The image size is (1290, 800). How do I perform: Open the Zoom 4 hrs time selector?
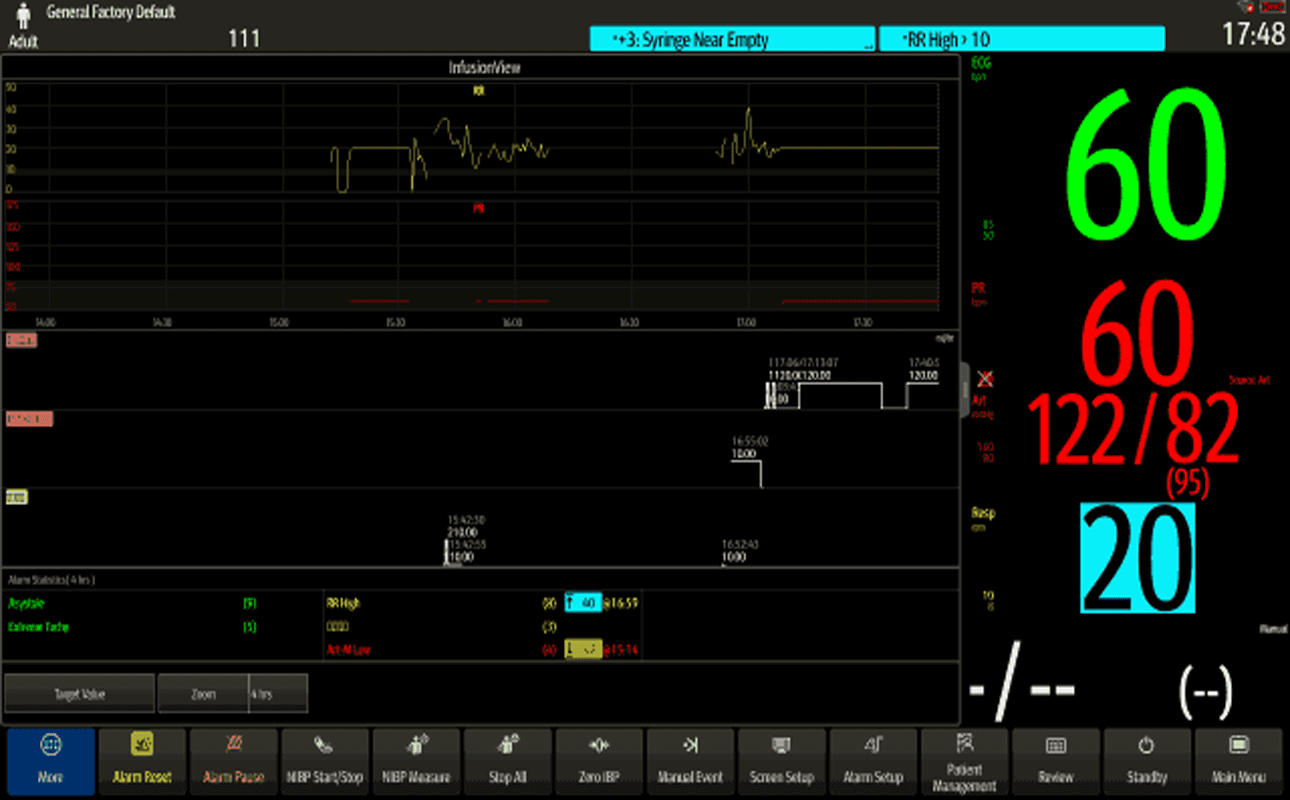click(x=232, y=694)
